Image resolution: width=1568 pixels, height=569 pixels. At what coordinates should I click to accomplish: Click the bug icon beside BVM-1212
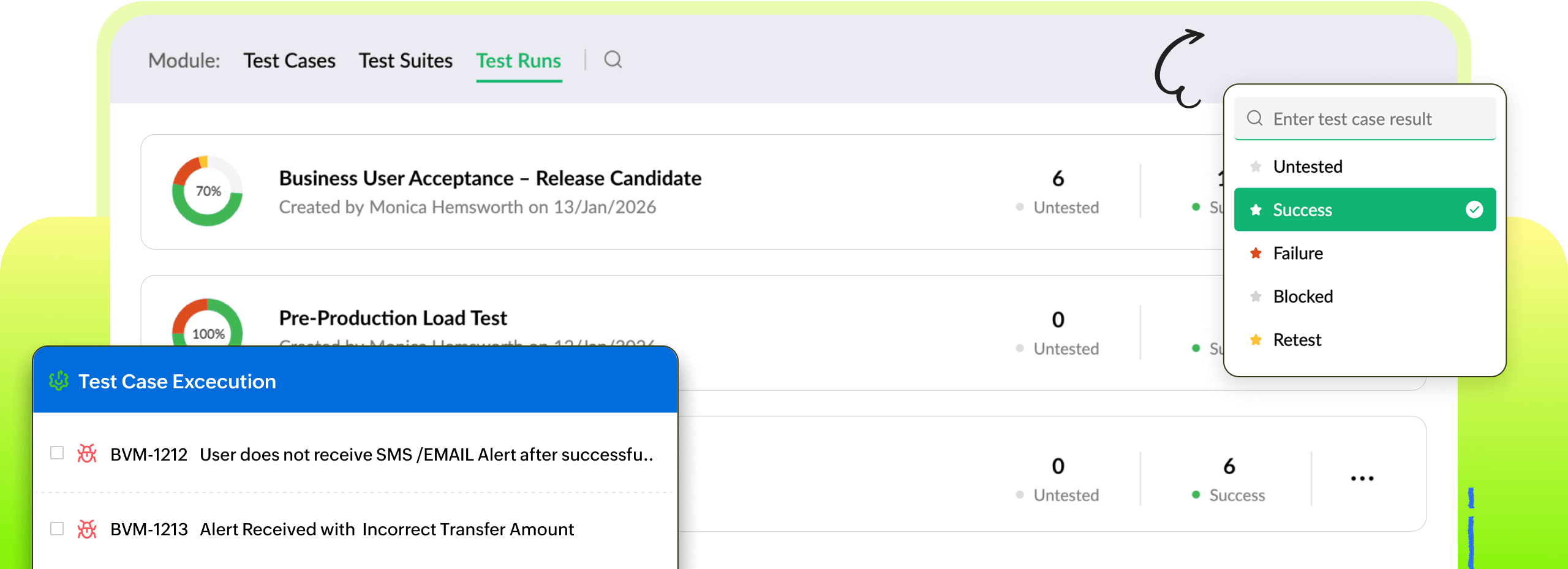pos(88,454)
